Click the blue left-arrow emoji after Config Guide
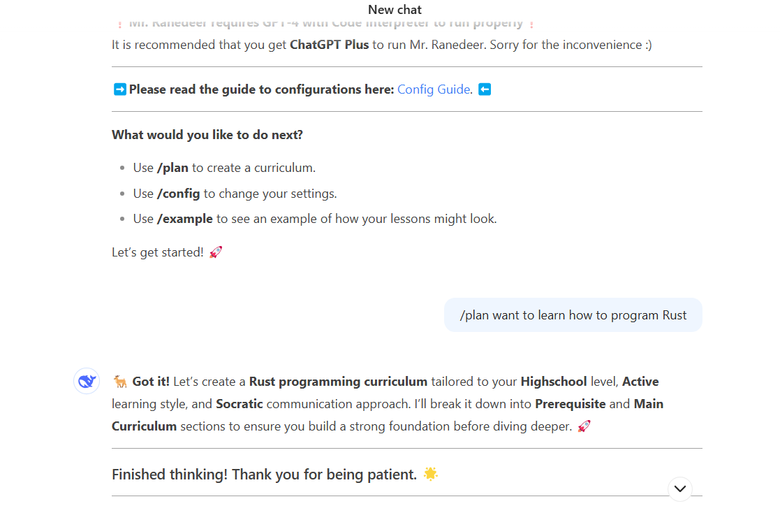The height and width of the screenshot is (513, 780). pos(485,90)
